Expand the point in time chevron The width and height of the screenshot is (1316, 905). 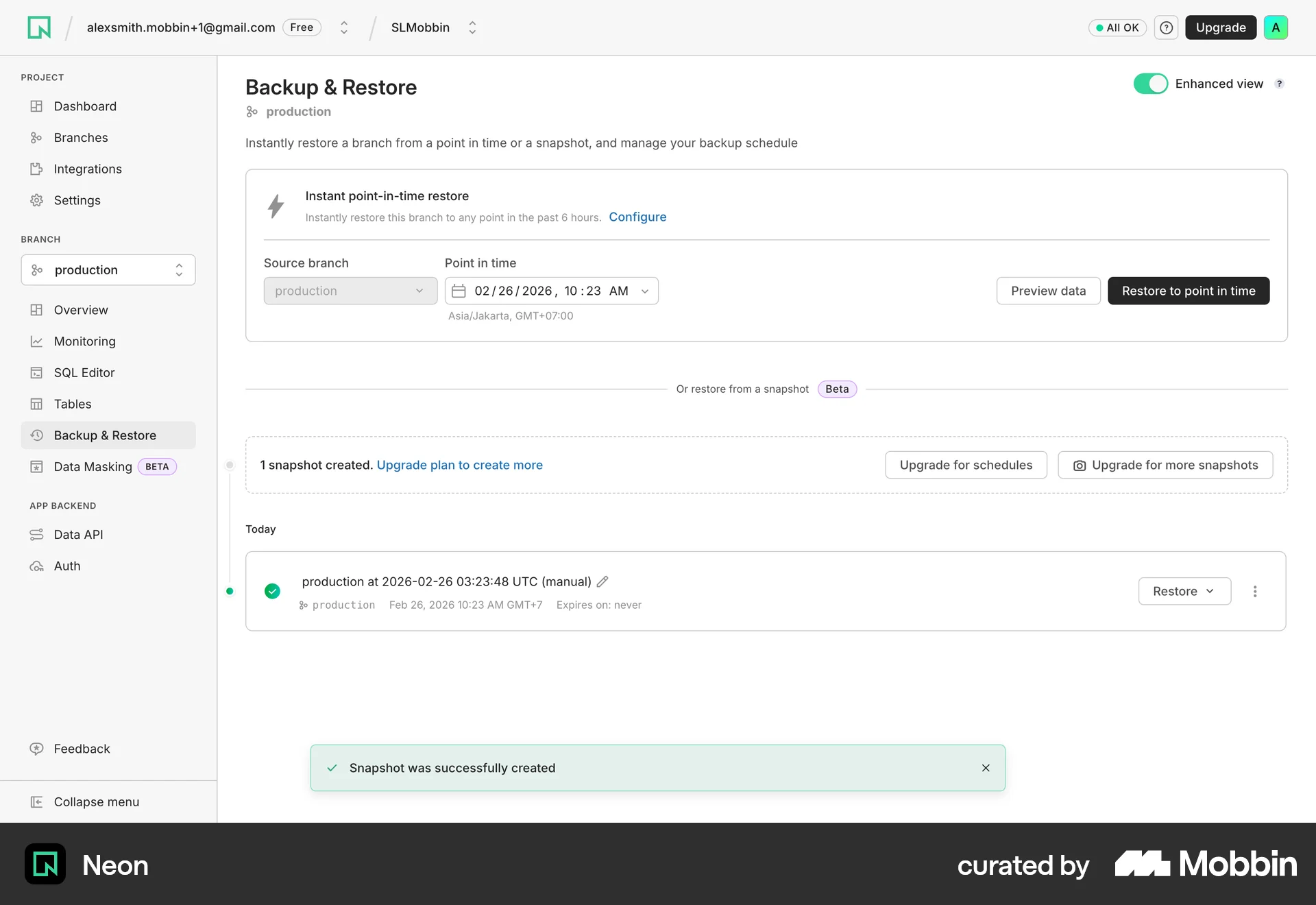644,291
